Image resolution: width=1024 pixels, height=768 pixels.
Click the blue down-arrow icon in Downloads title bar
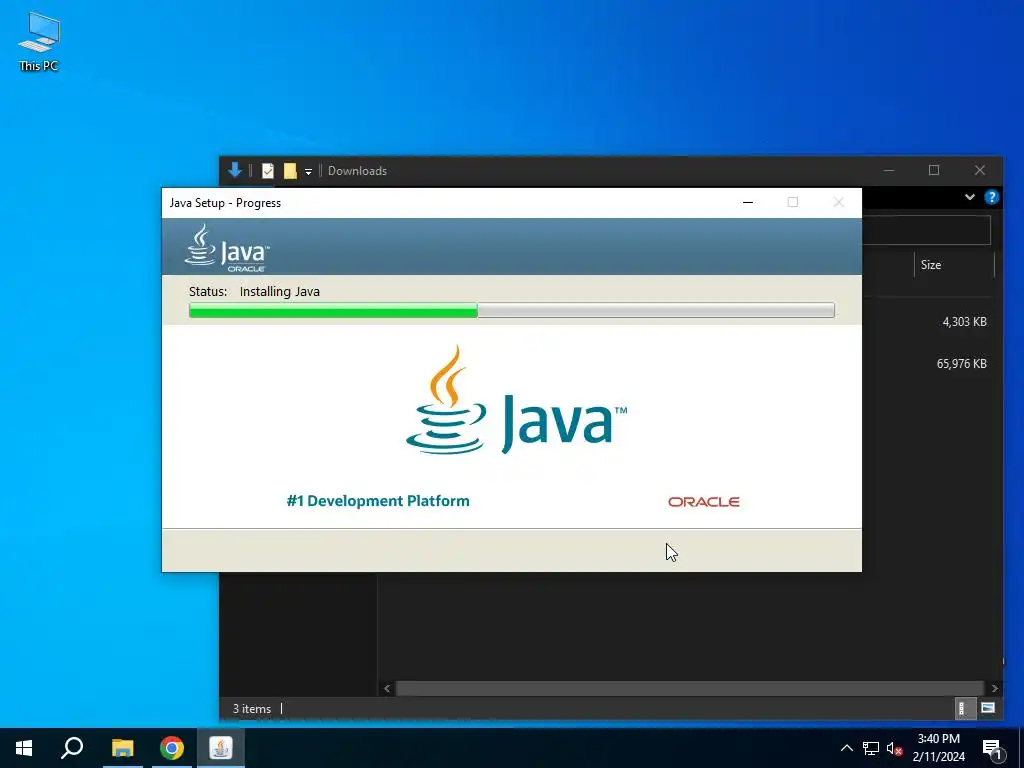[235, 170]
